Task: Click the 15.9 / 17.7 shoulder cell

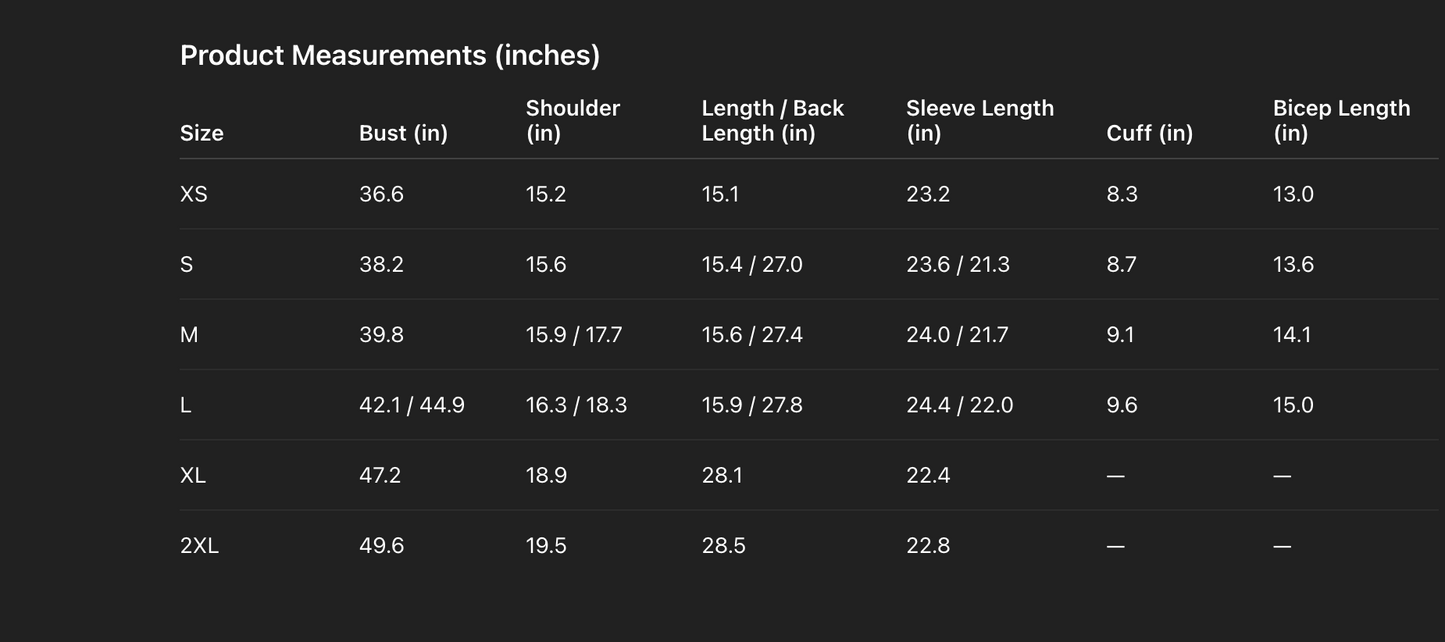Action: point(573,335)
